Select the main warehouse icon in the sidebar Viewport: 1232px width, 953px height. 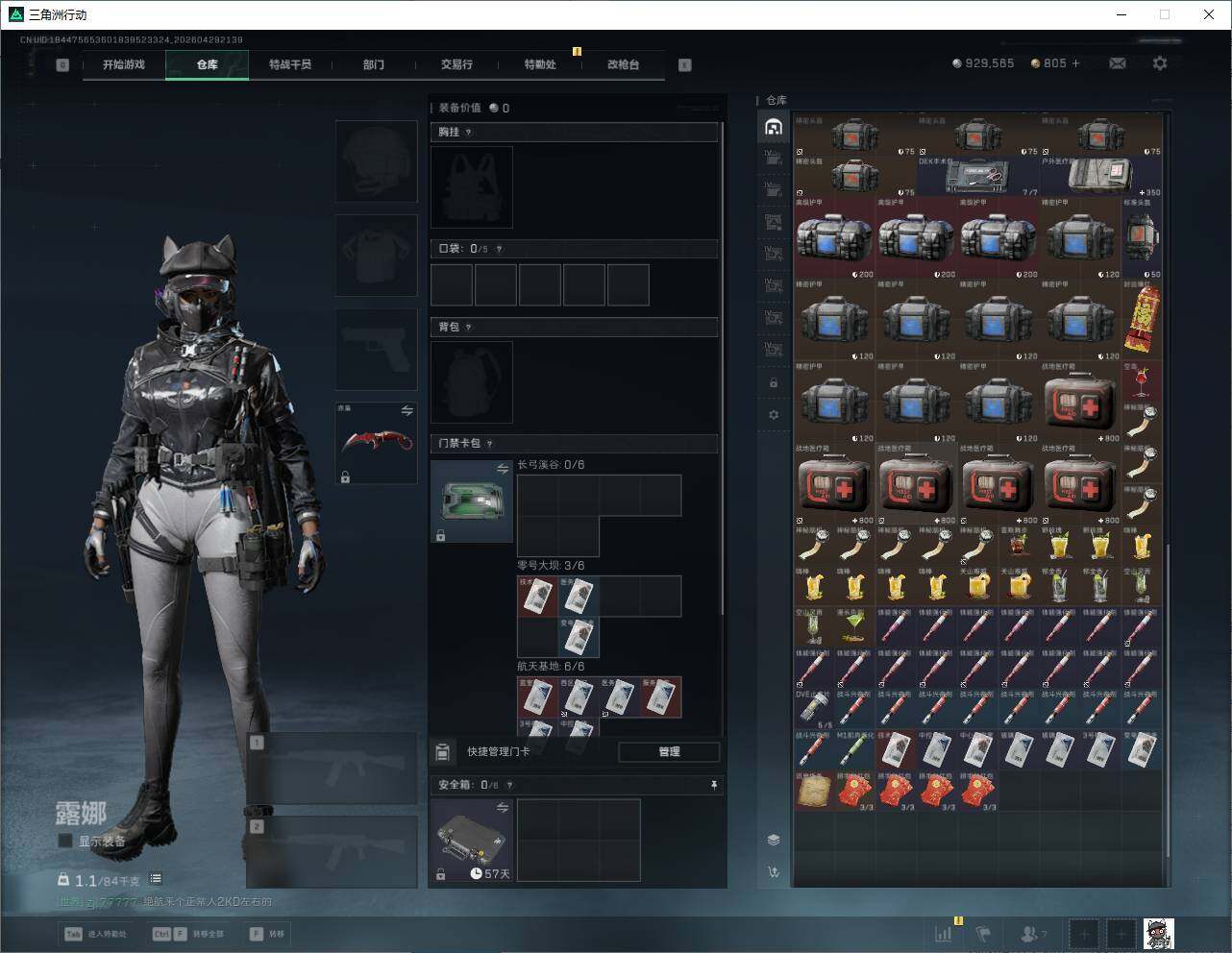[774, 127]
